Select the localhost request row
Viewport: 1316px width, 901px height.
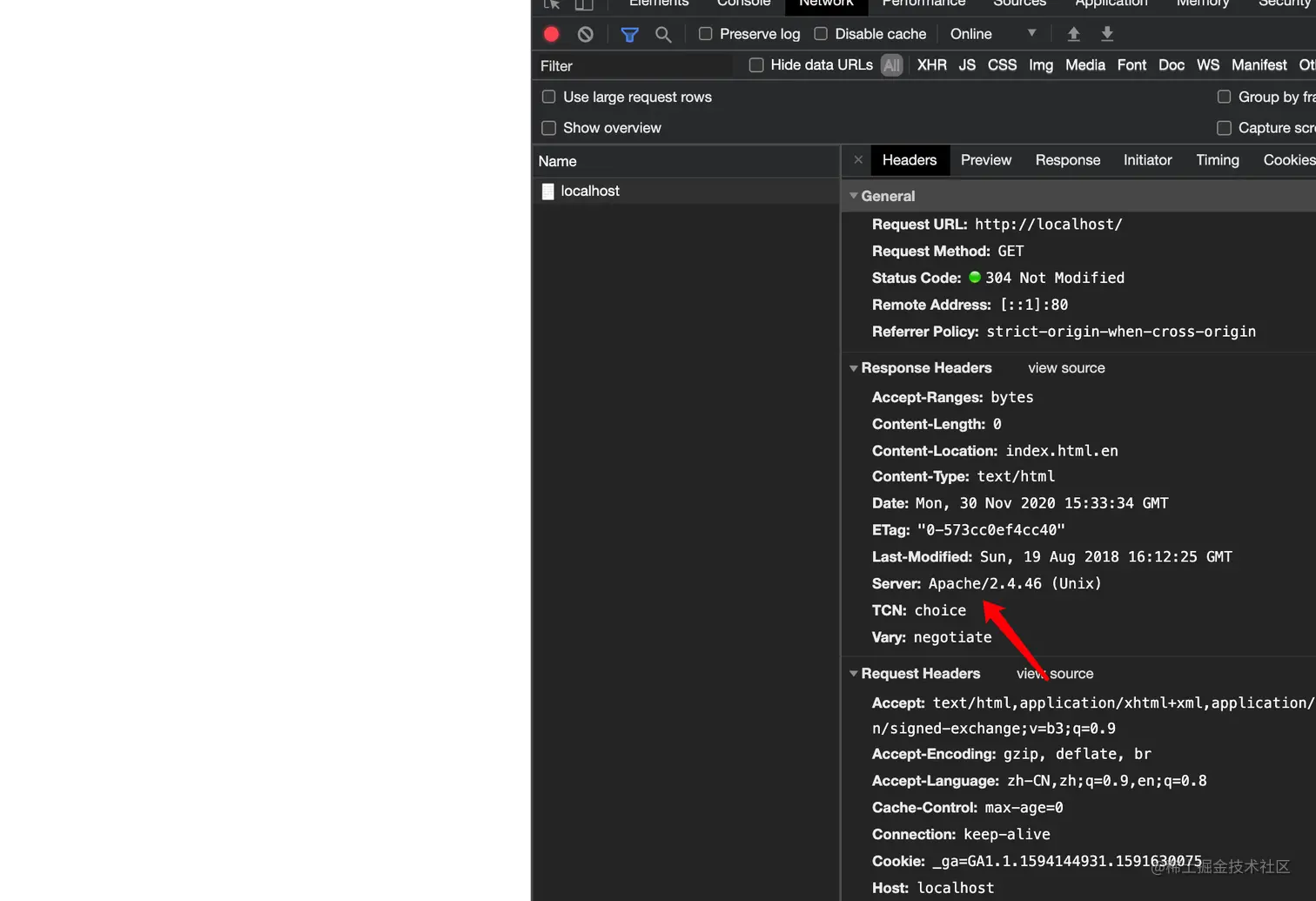686,191
